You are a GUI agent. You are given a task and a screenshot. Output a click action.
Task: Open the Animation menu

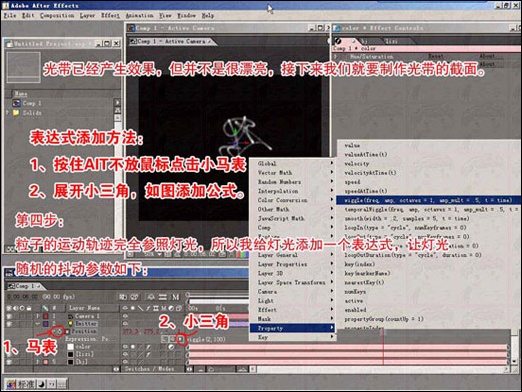click(x=139, y=16)
